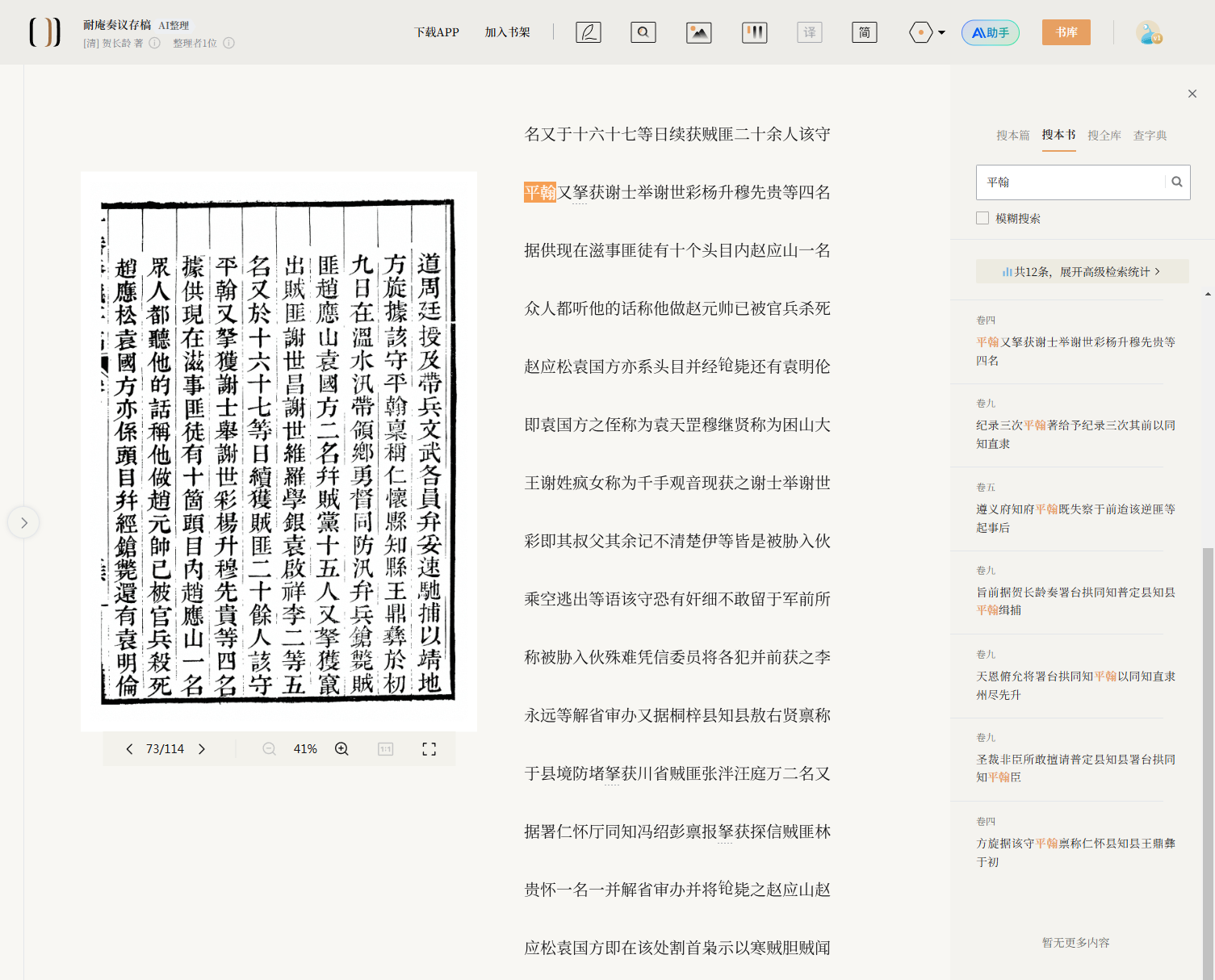Zoom out of the scanned page

[x=269, y=749]
